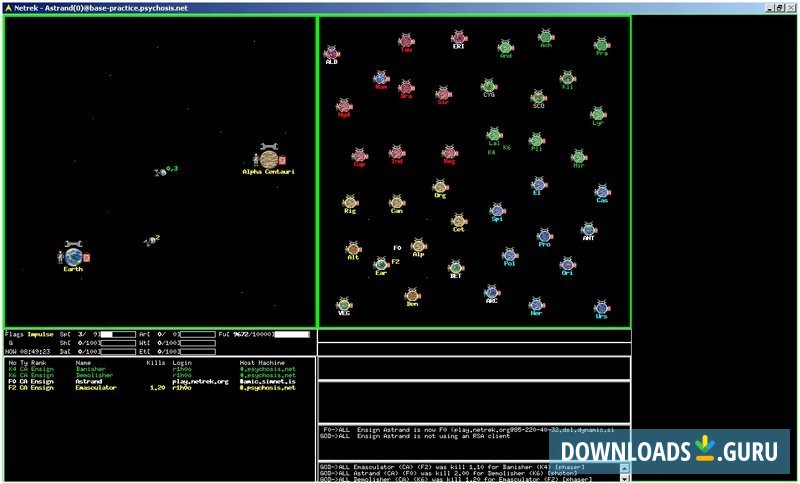
Task: Target the enemy ship labeled 0,3
Action: click(x=159, y=172)
